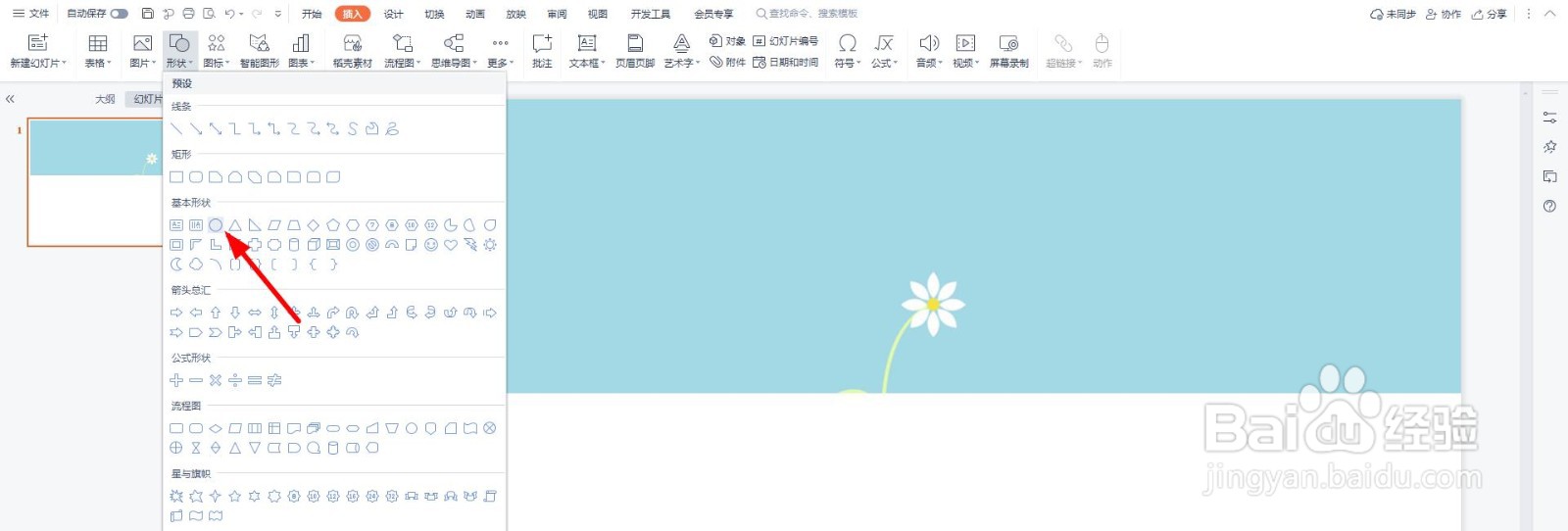Choose the explosion burst star shape
This screenshot has width=1568, height=531.
[x=176, y=497]
